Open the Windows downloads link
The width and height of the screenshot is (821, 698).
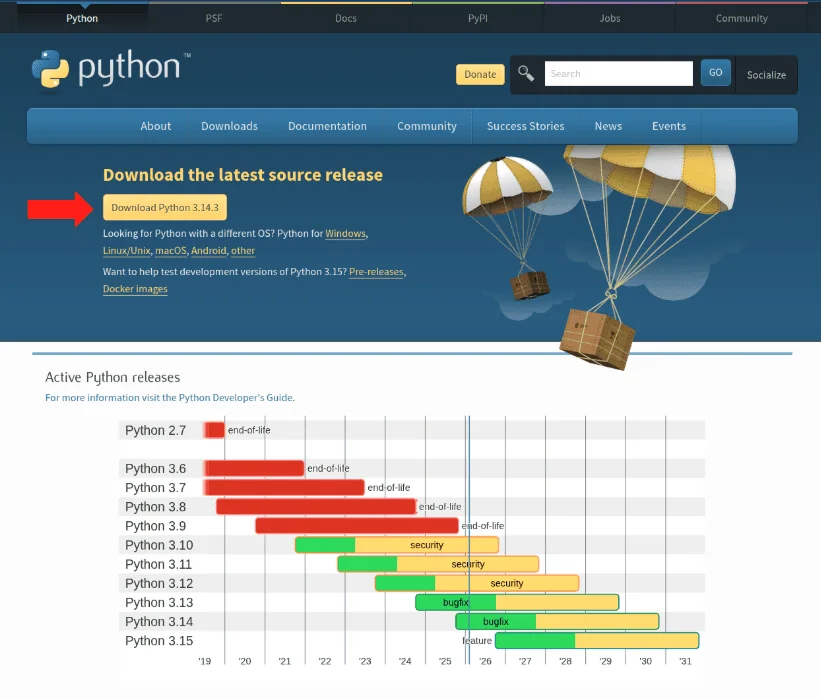(x=345, y=232)
